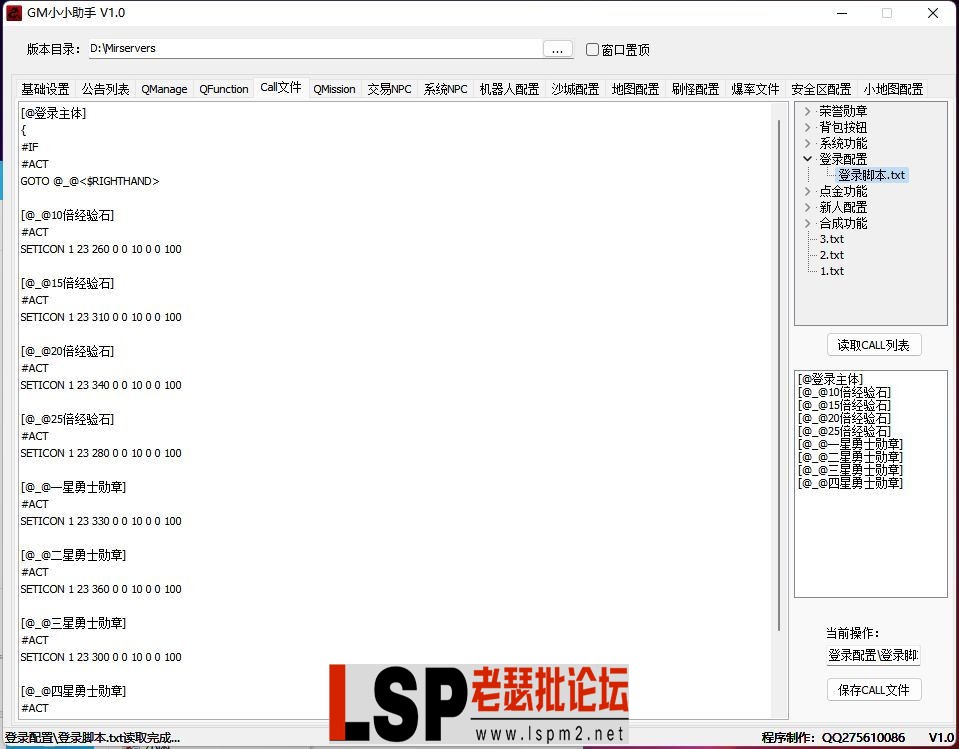Expand the 合成功能 tree node
This screenshot has width=959, height=749.
pyautogui.click(x=805, y=223)
